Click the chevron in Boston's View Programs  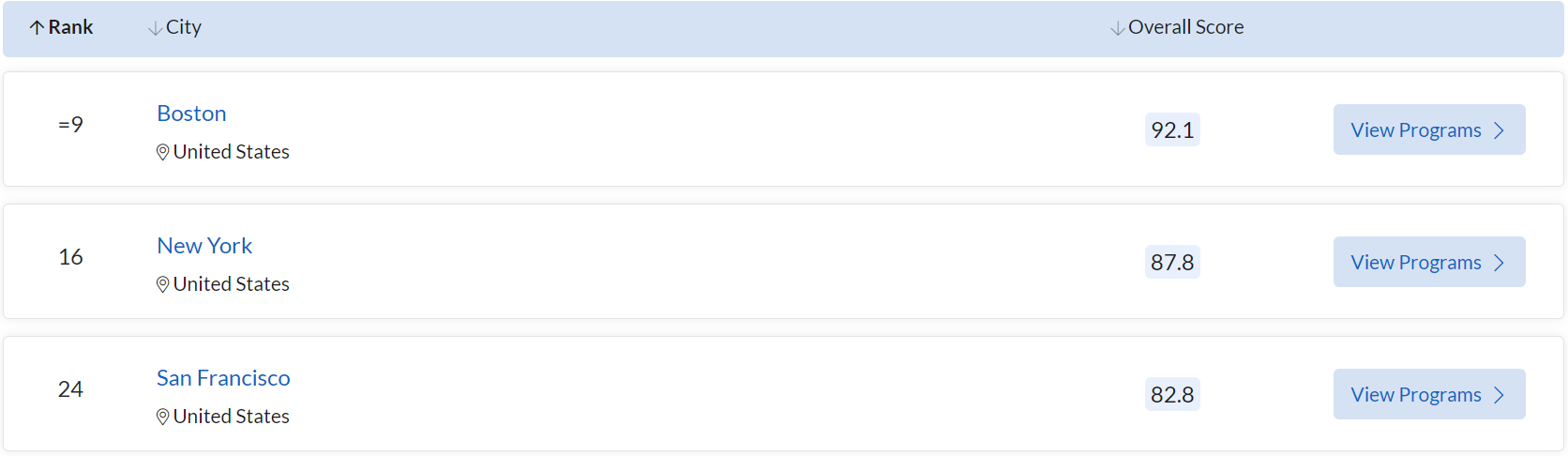coord(1499,130)
